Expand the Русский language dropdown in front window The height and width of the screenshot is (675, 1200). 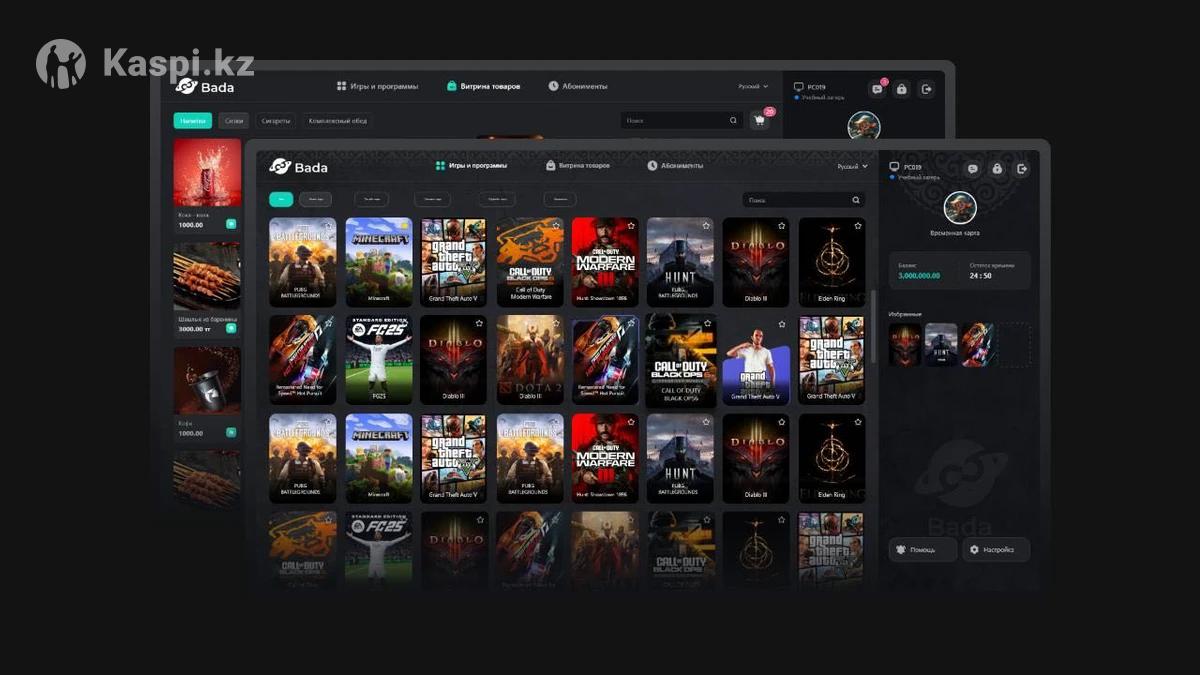[x=852, y=166]
